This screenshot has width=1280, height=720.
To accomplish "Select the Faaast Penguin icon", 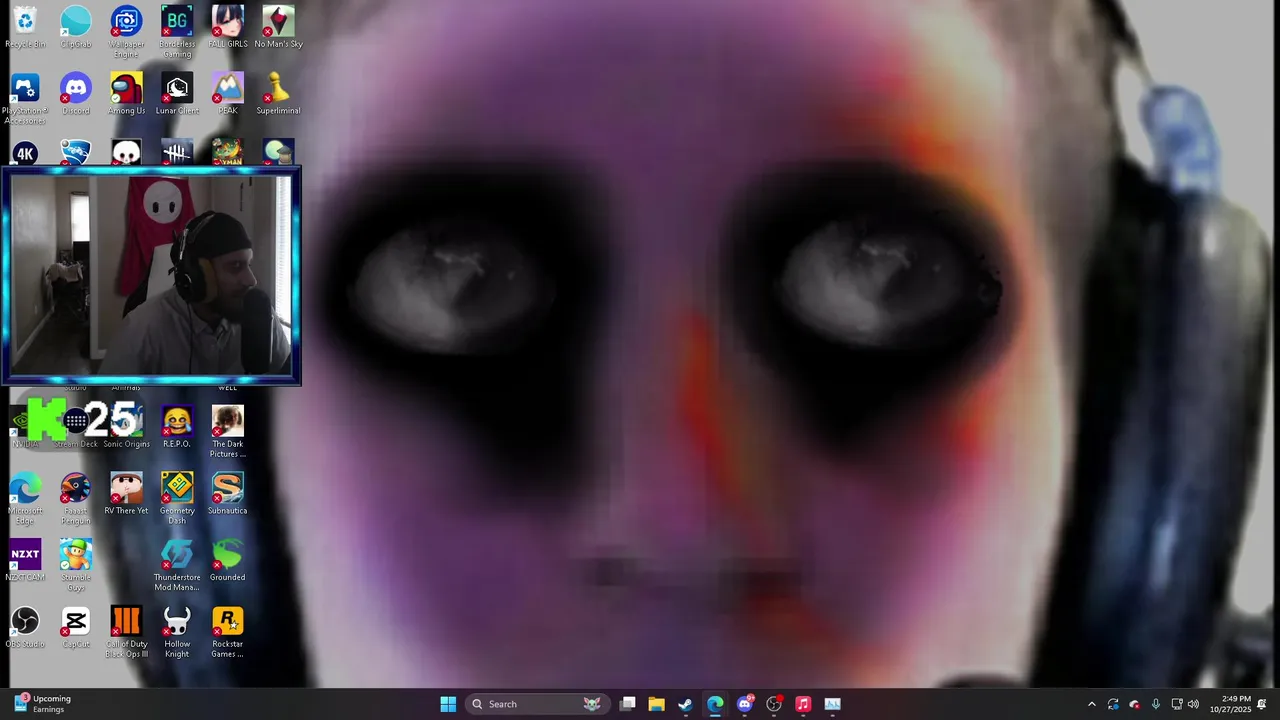I will click(x=76, y=498).
